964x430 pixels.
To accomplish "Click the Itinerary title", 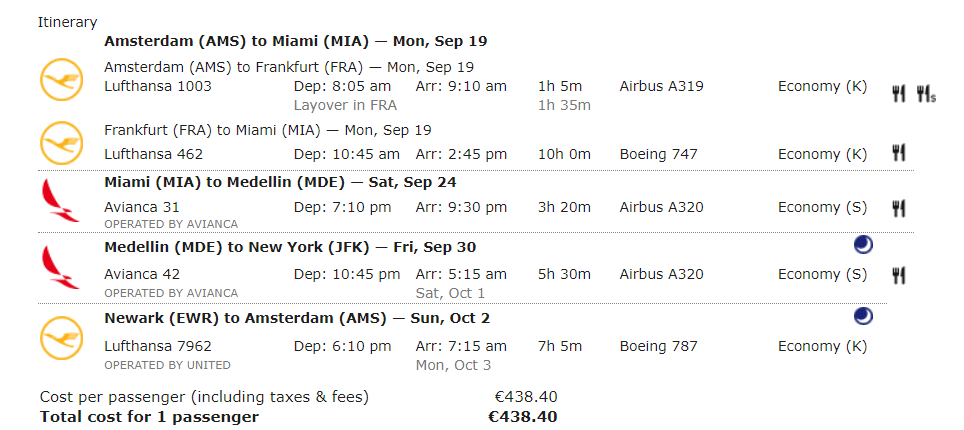I will [x=68, y=23].
